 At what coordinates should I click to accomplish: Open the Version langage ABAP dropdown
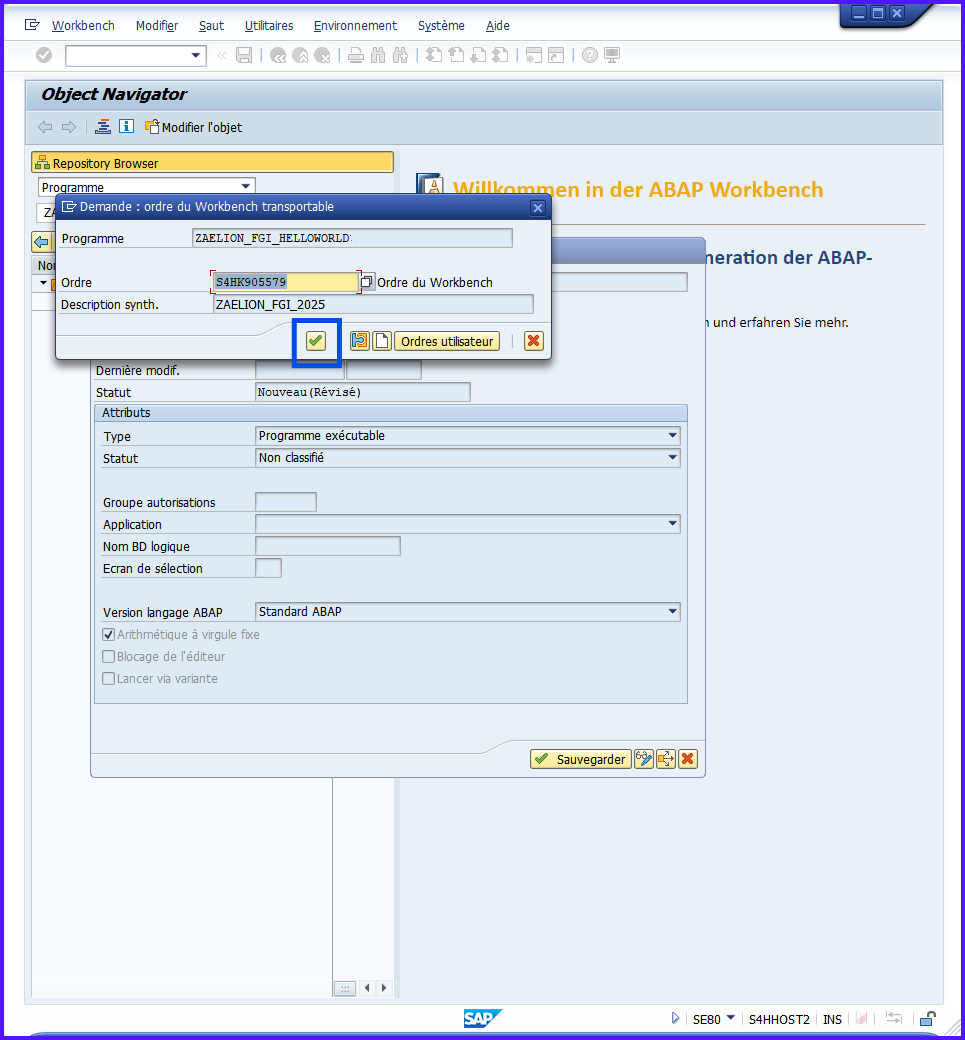coord(672,612)
